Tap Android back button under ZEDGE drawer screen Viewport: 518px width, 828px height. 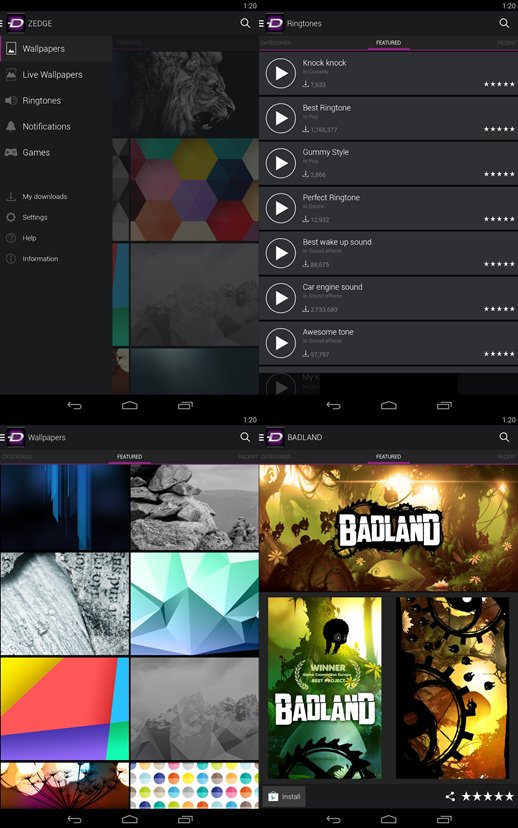[x=74, y=406]
